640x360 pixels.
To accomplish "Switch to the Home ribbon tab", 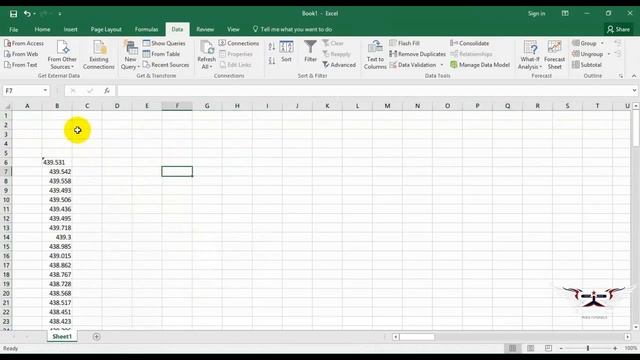I will coord(42,29).
